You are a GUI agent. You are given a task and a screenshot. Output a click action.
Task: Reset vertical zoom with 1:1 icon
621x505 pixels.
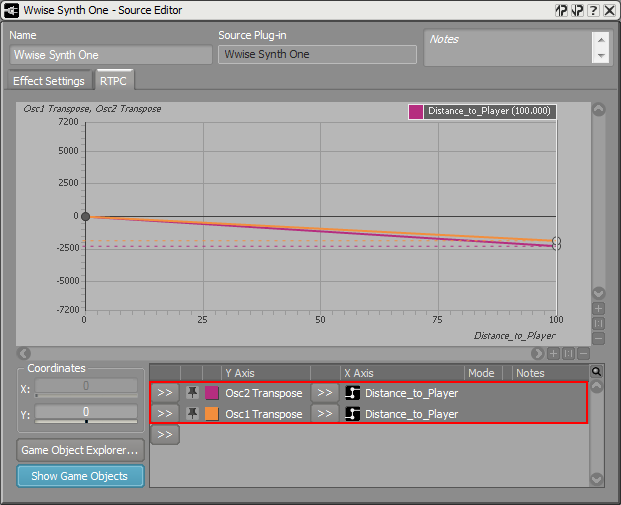(598, 324)
